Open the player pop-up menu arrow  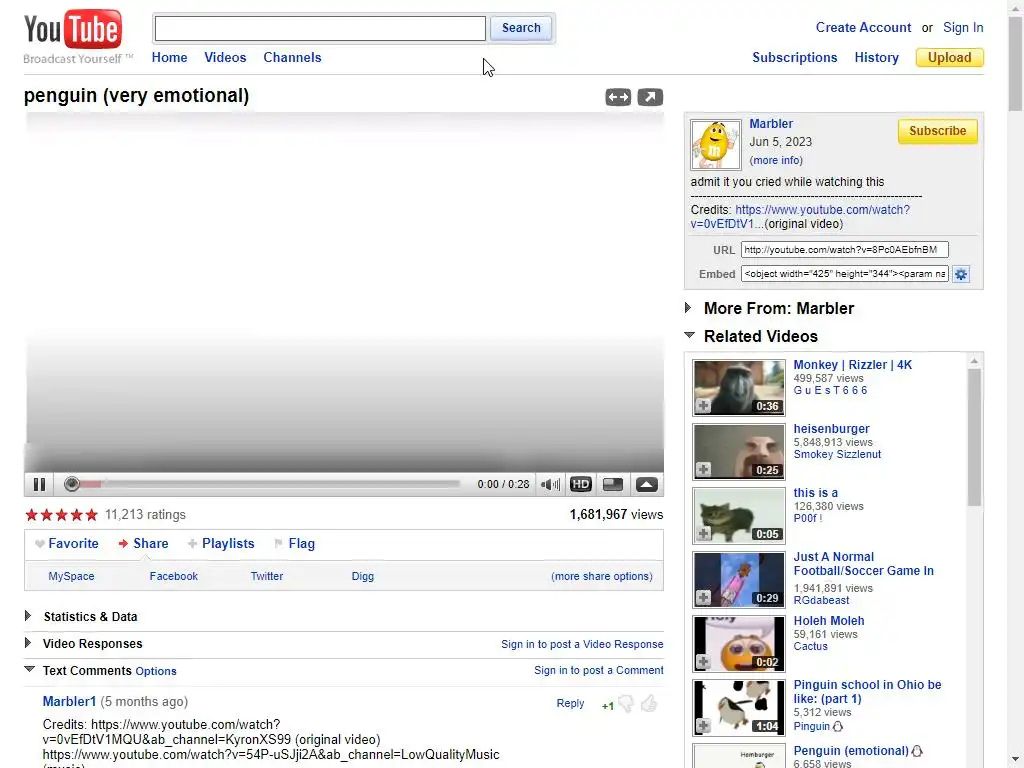pos(647,484)
